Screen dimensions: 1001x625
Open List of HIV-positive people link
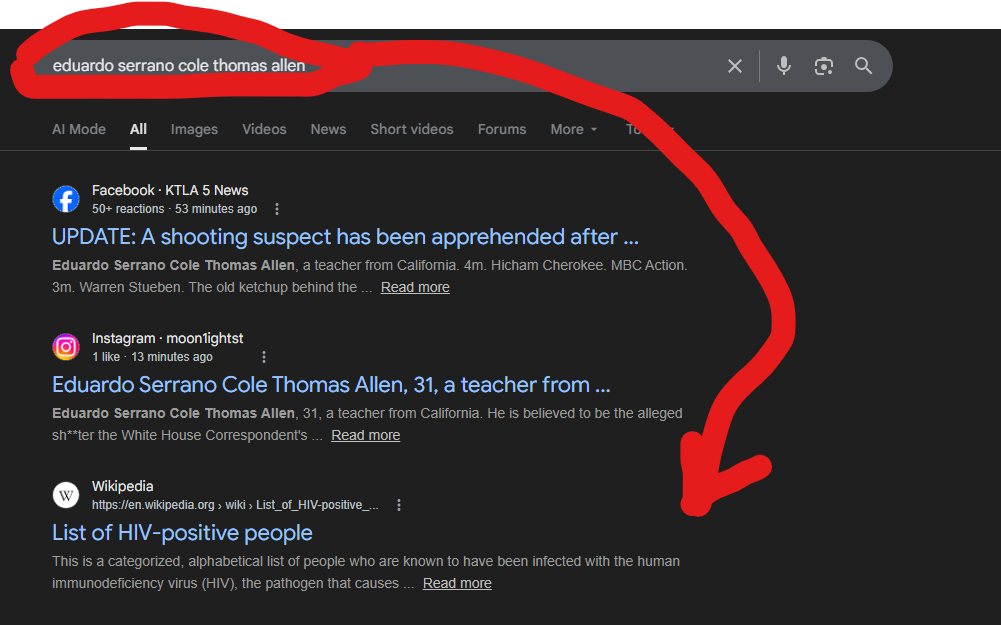pyautogui.click(x=182, y=533)
